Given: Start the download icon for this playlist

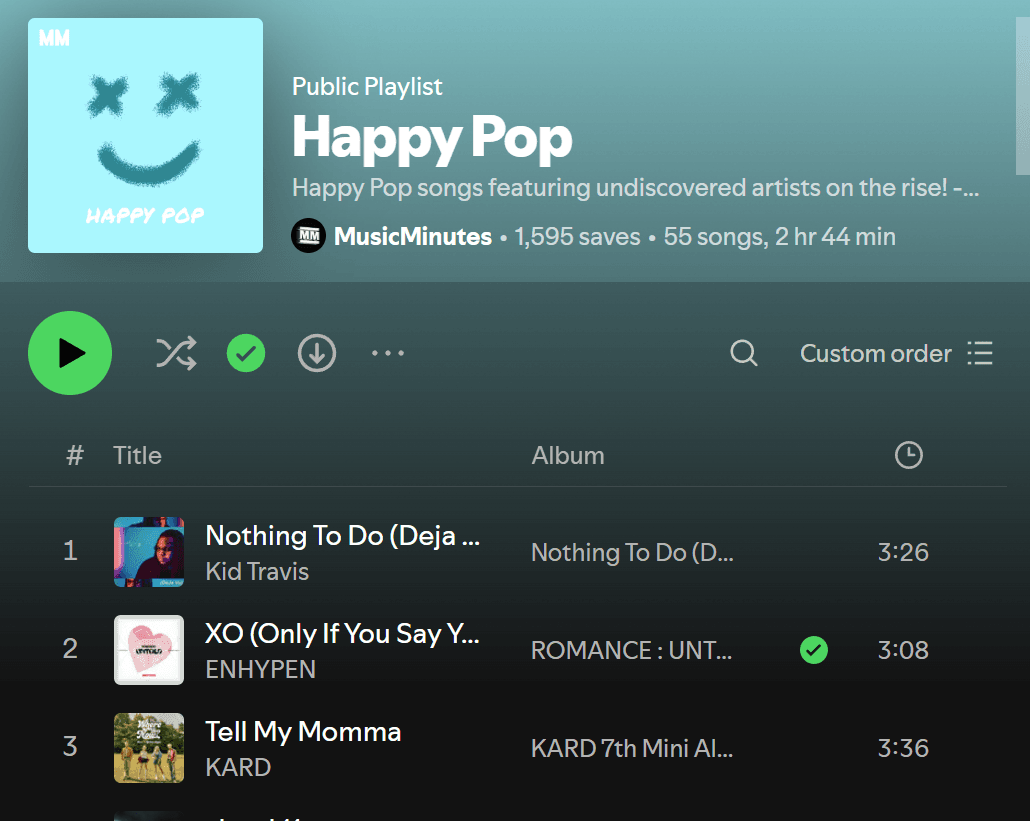Looking at the screenshot, I should pos(316,353).
